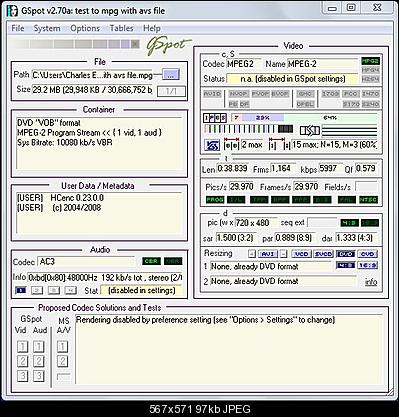Open the File menu
This screenshot has height=417, width=399.
click(x=18, y=28)
